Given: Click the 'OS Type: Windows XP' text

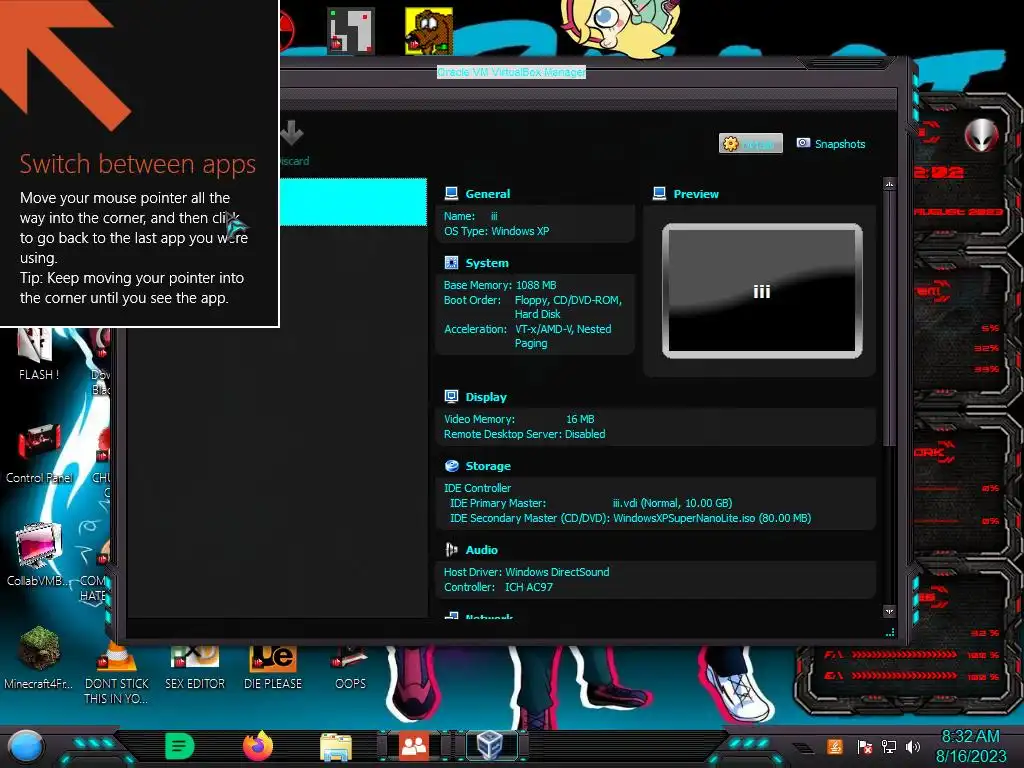Looking at the screenshot, I should 496,231.
